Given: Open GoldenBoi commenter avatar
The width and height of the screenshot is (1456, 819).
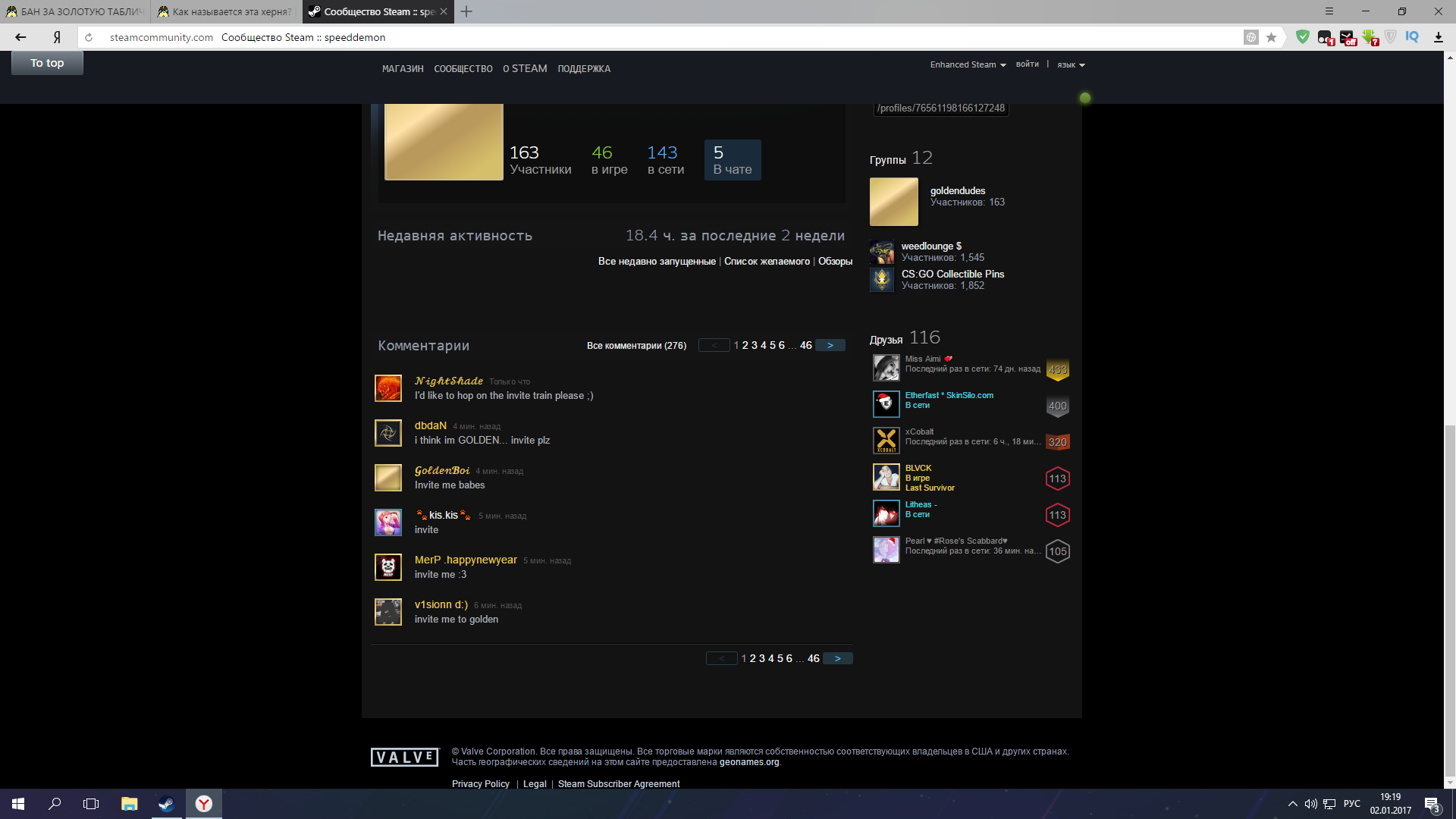Looking at the screenshot, I should point(388,478).
